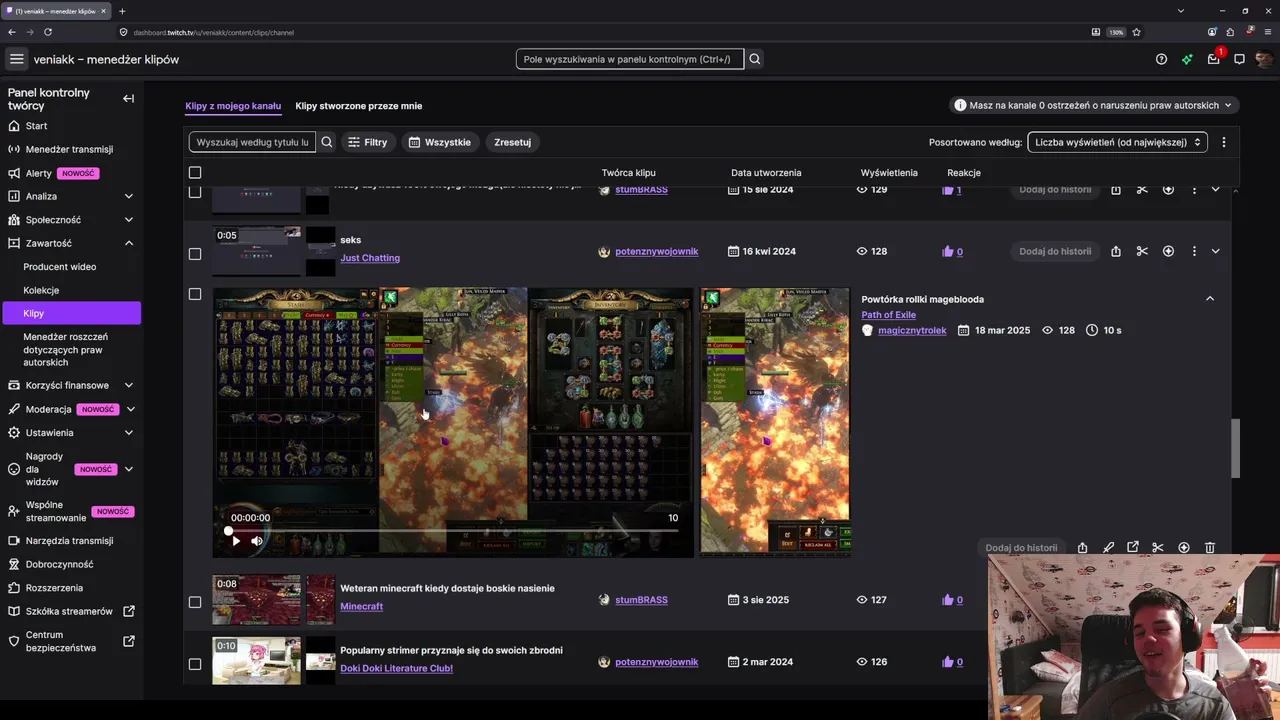Viewport: 1280px width, 720px height.
Task: Open the sort by Liczba wyświetleń dropdown
Action: (1117, 142)
